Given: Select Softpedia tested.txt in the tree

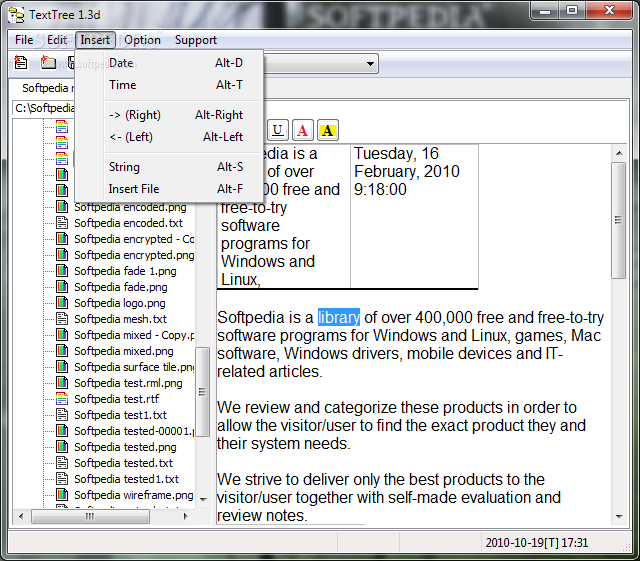Looking at the screenshot, I should coord(123,463).
